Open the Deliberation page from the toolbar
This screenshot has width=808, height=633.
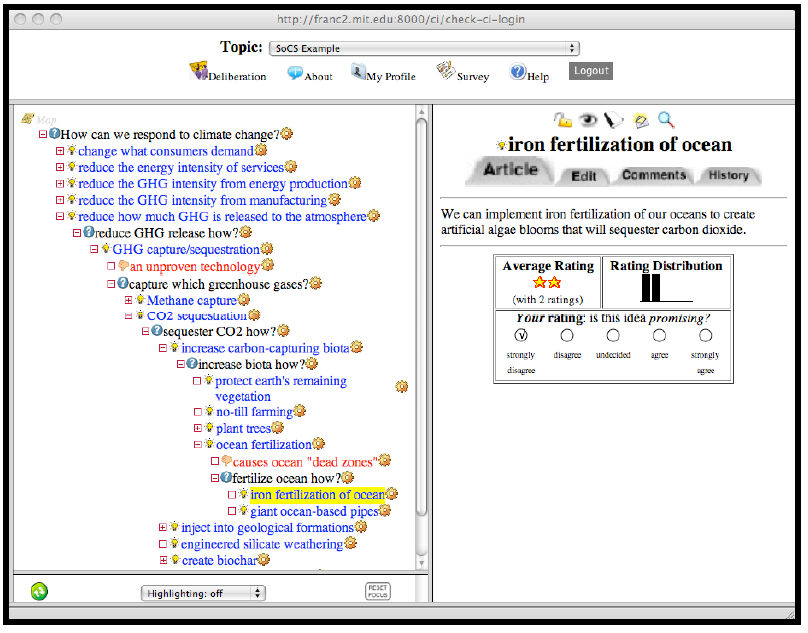click(229, 74)
